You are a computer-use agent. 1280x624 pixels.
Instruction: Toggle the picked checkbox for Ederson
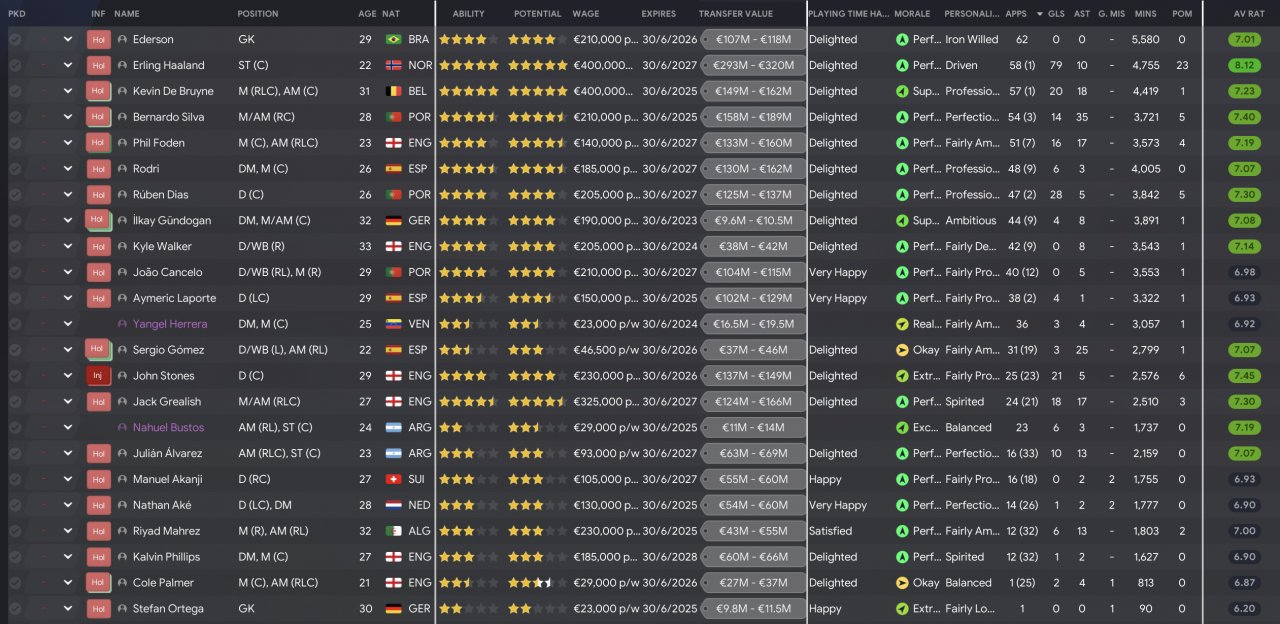point(15,40)
